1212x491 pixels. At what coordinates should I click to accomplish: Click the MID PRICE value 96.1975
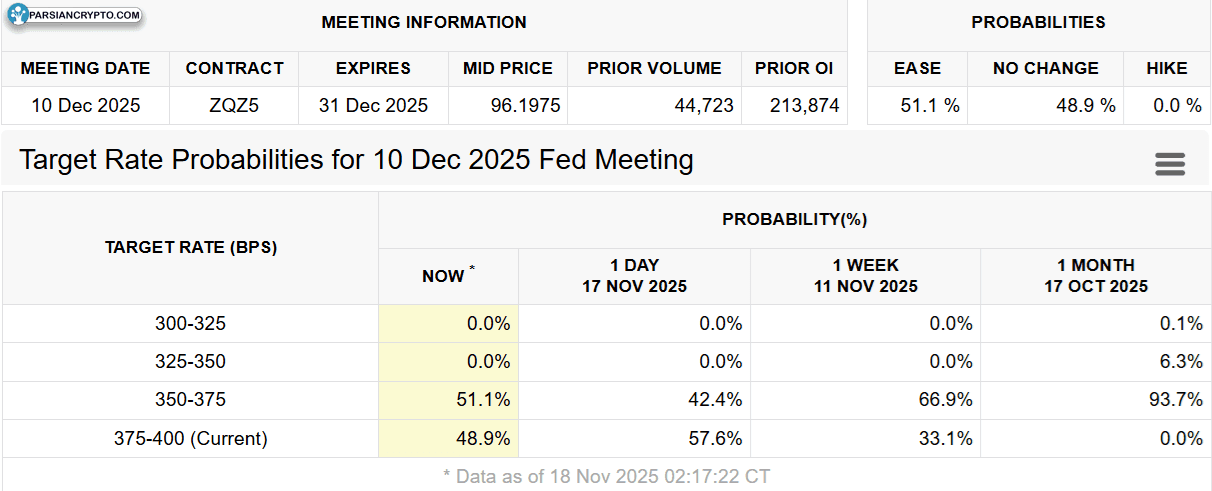tap(508, 105)
